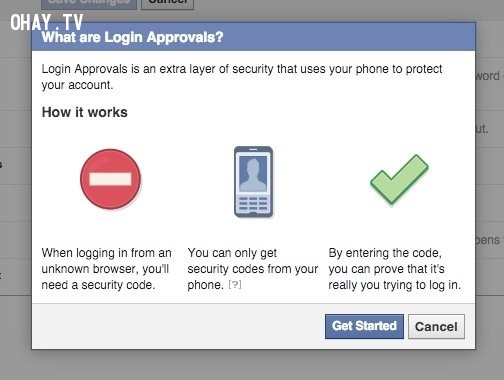The image size is (504, 380).
Task: Click the dimmed page background below the dialog
Action: [x=252, y=365]
